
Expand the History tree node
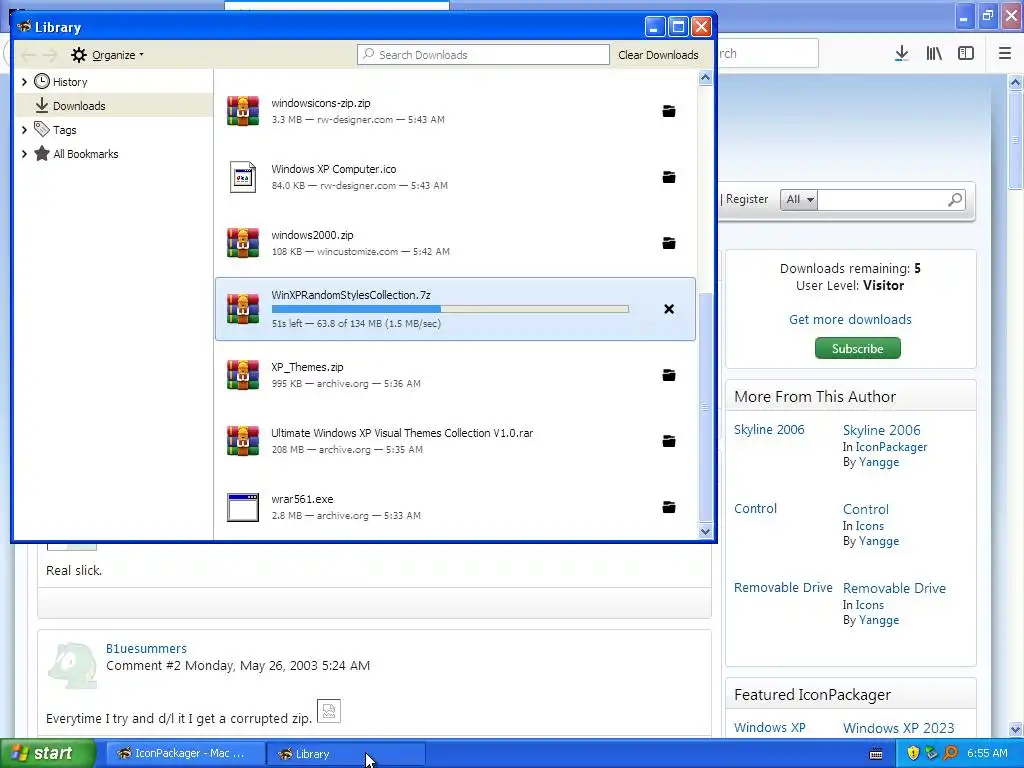point(24,82)
